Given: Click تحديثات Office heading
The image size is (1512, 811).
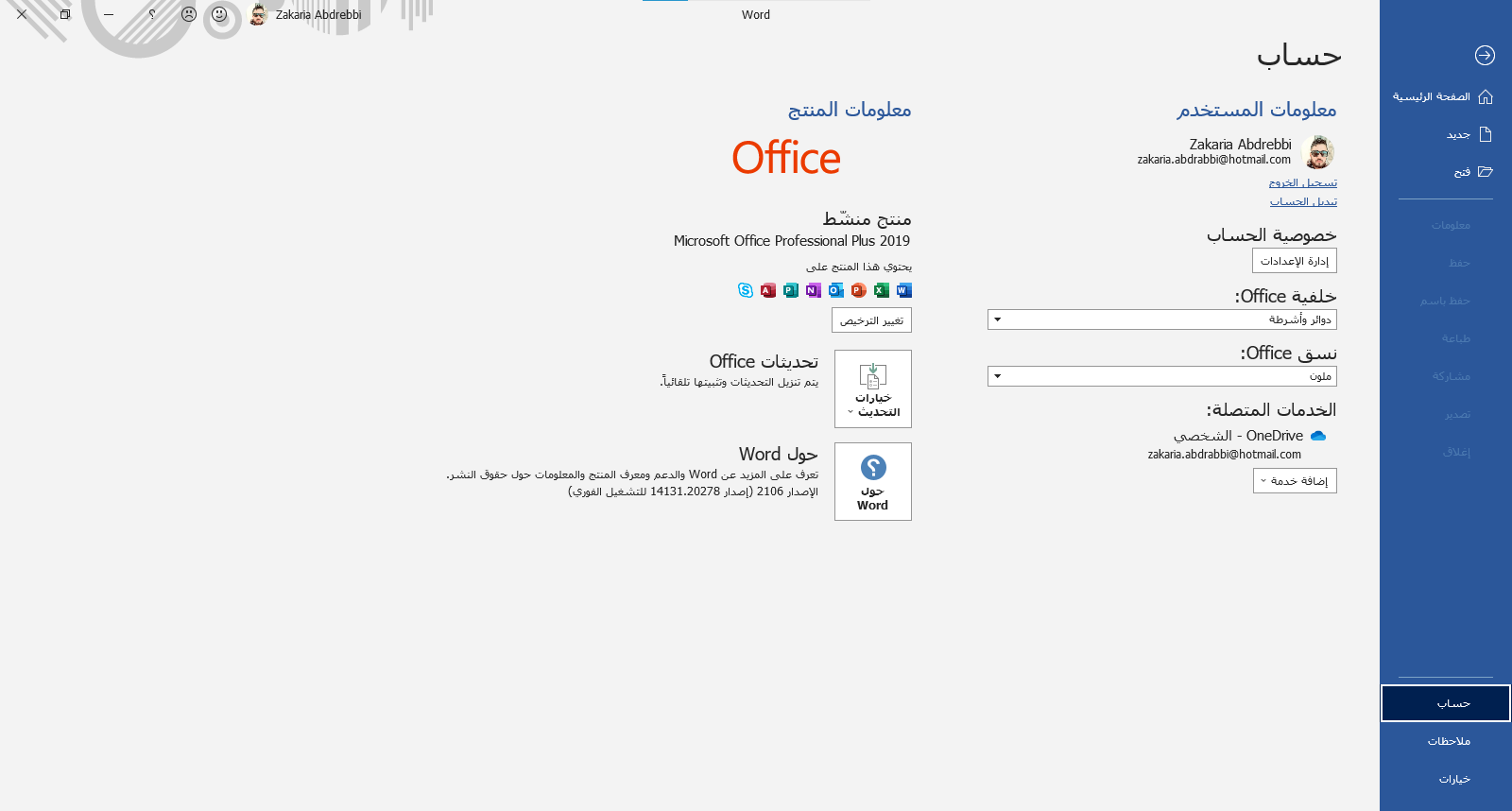Looking at the screenshot, I should (764, 361).
